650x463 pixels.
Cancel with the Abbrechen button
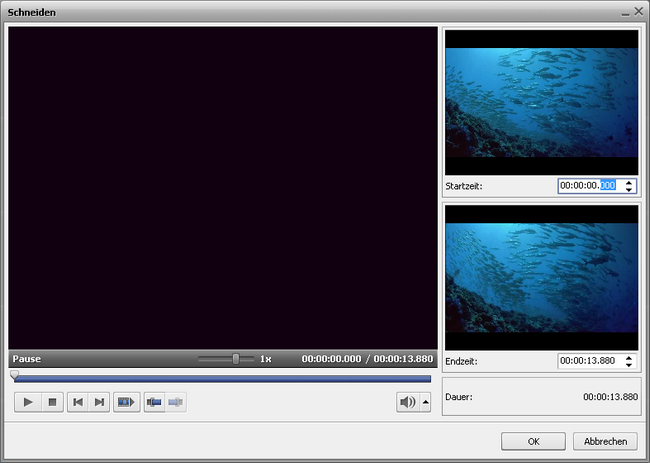[605, 441]
